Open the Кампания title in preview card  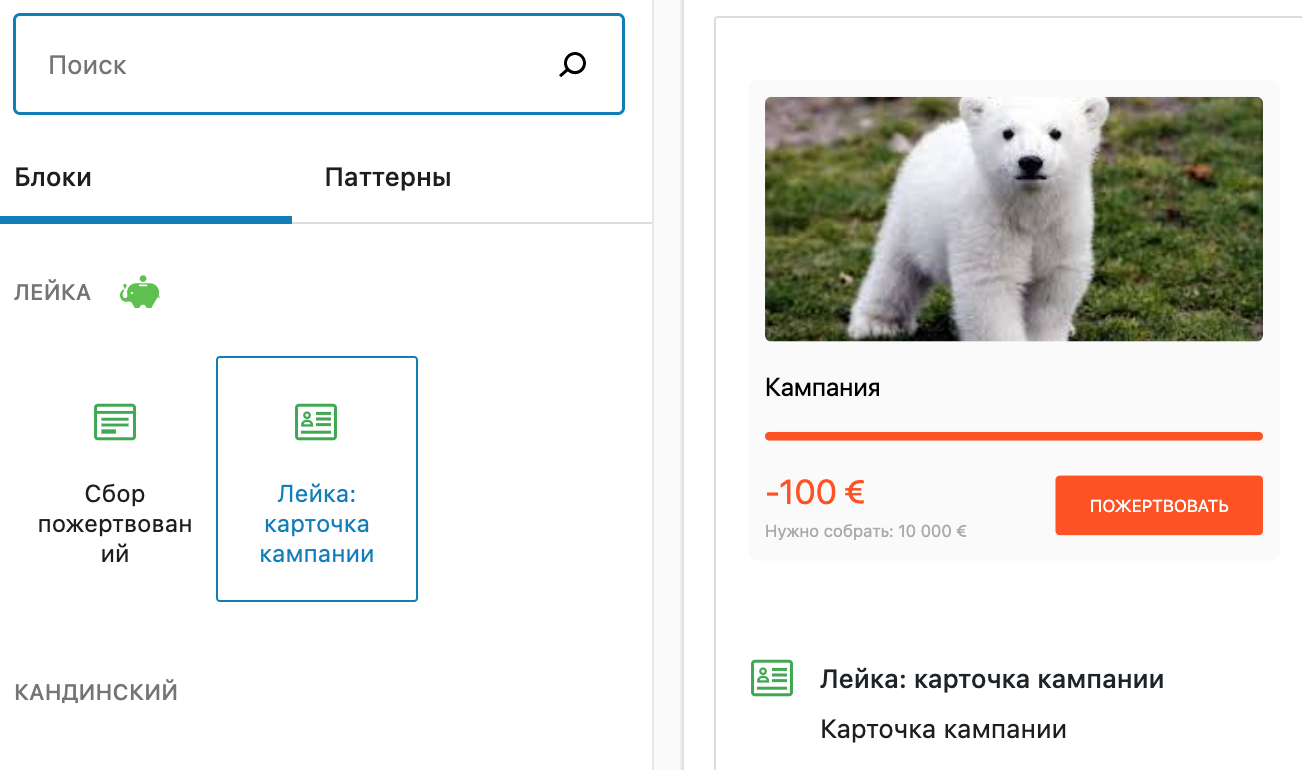pos(822,388)
